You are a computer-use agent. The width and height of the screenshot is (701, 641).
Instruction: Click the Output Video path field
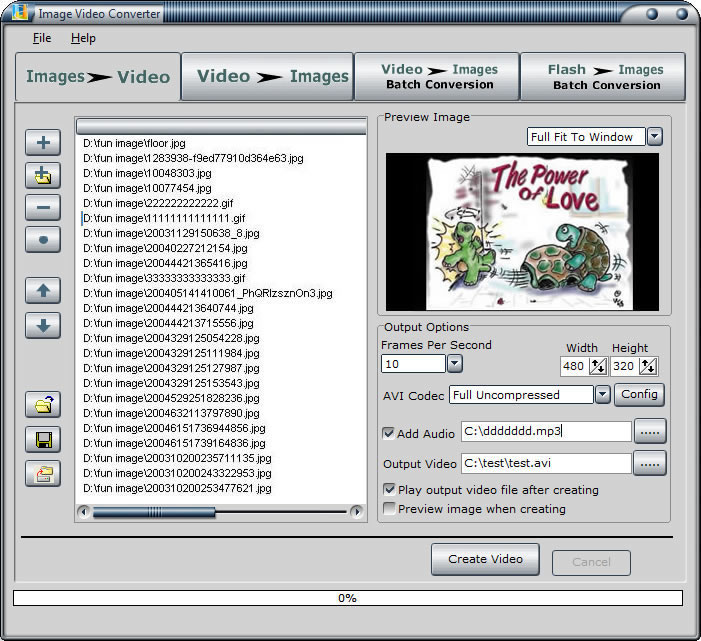click(546, 464)
